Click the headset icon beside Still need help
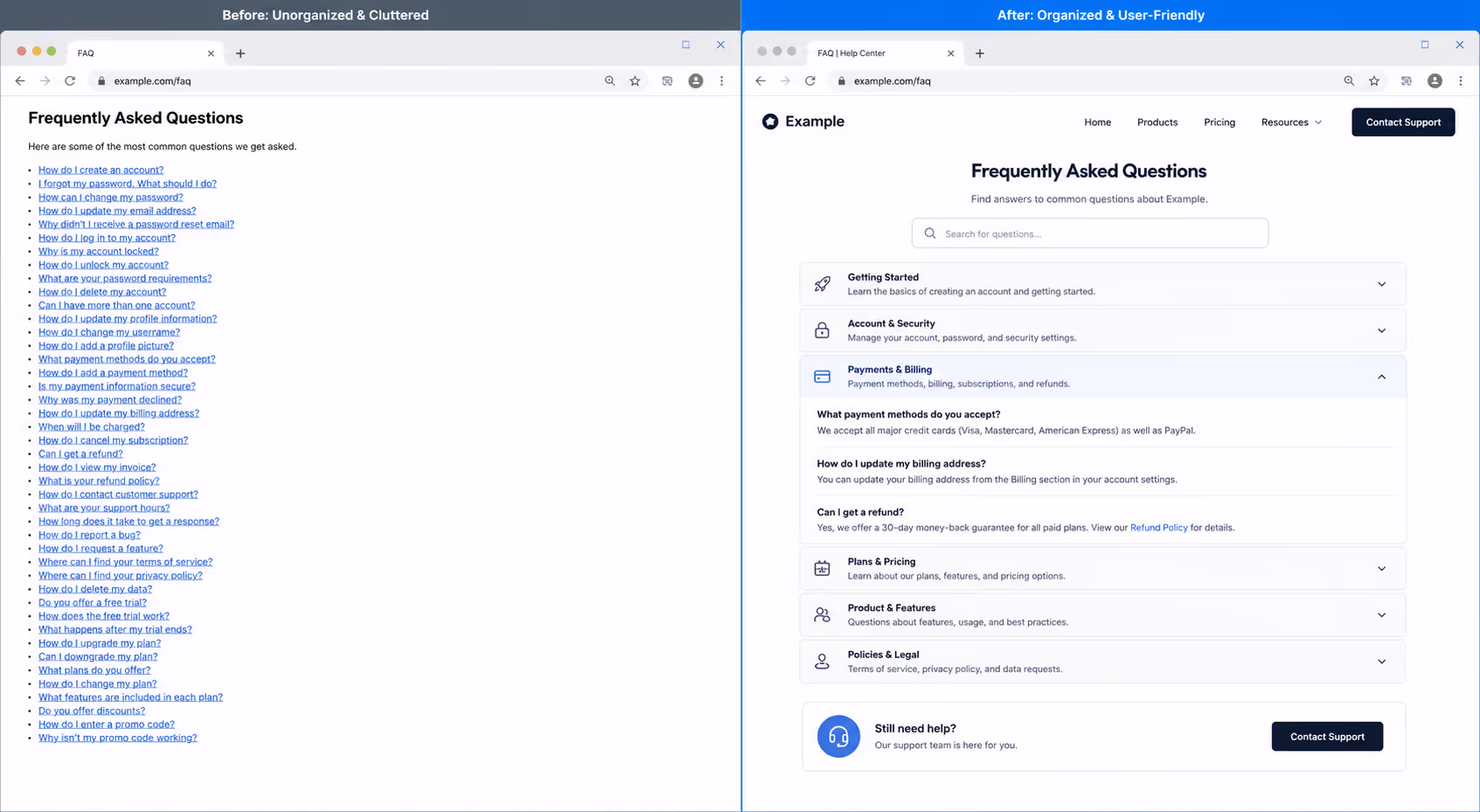Viewport: 1480px width, 812px height. 838,736
